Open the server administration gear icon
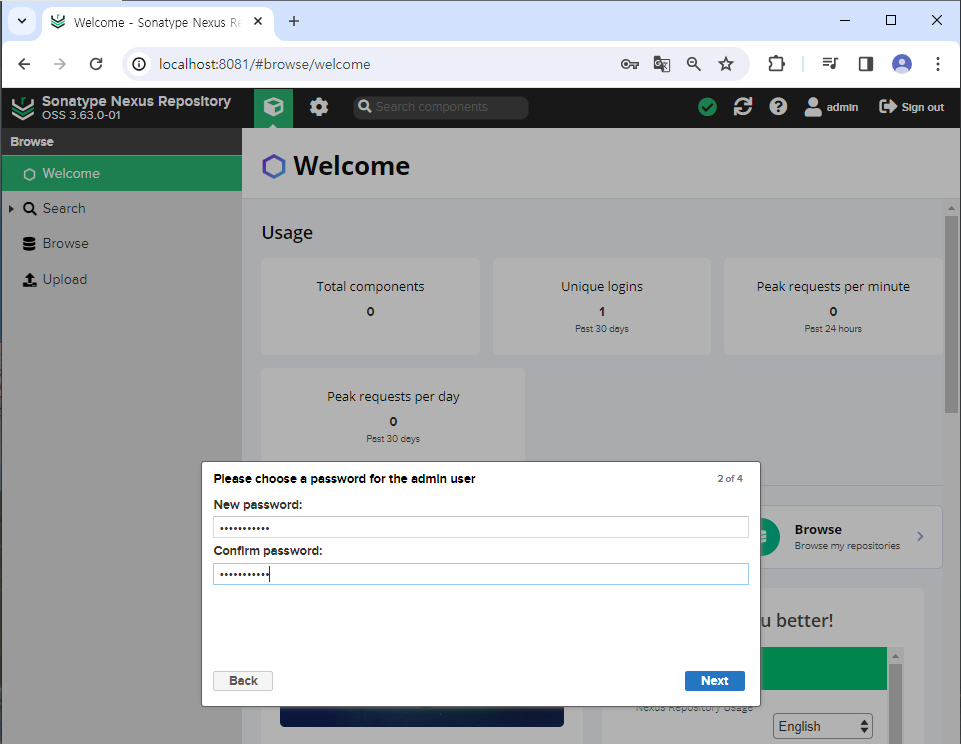 319,107
